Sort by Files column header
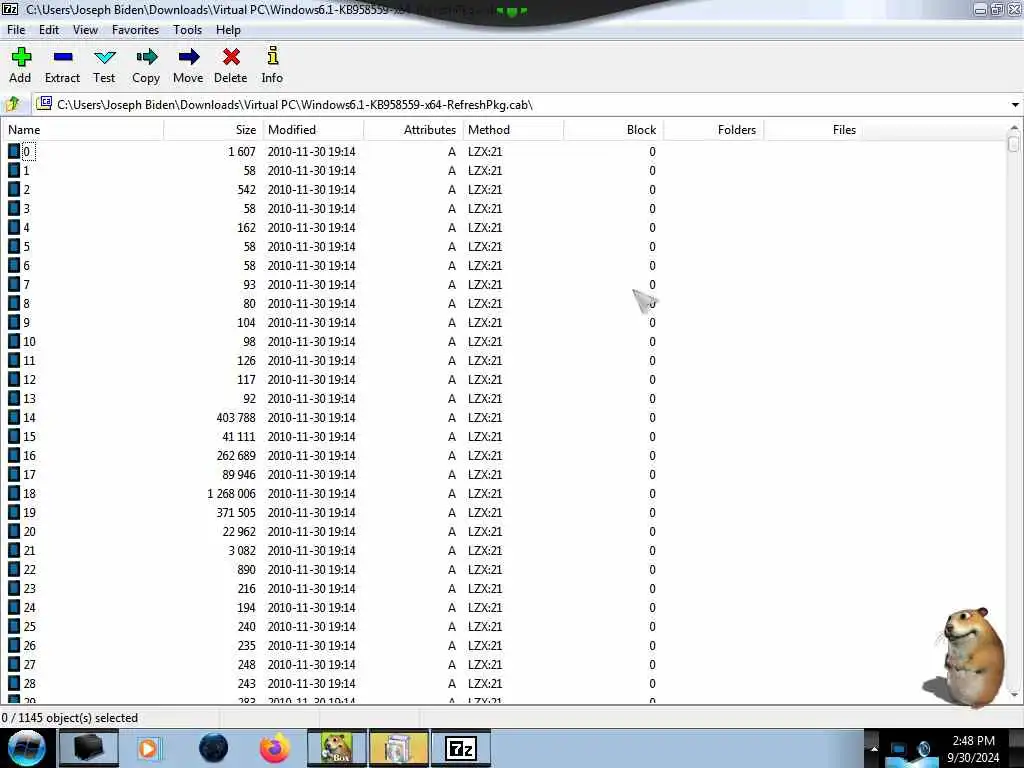 (x=813, y=130)
